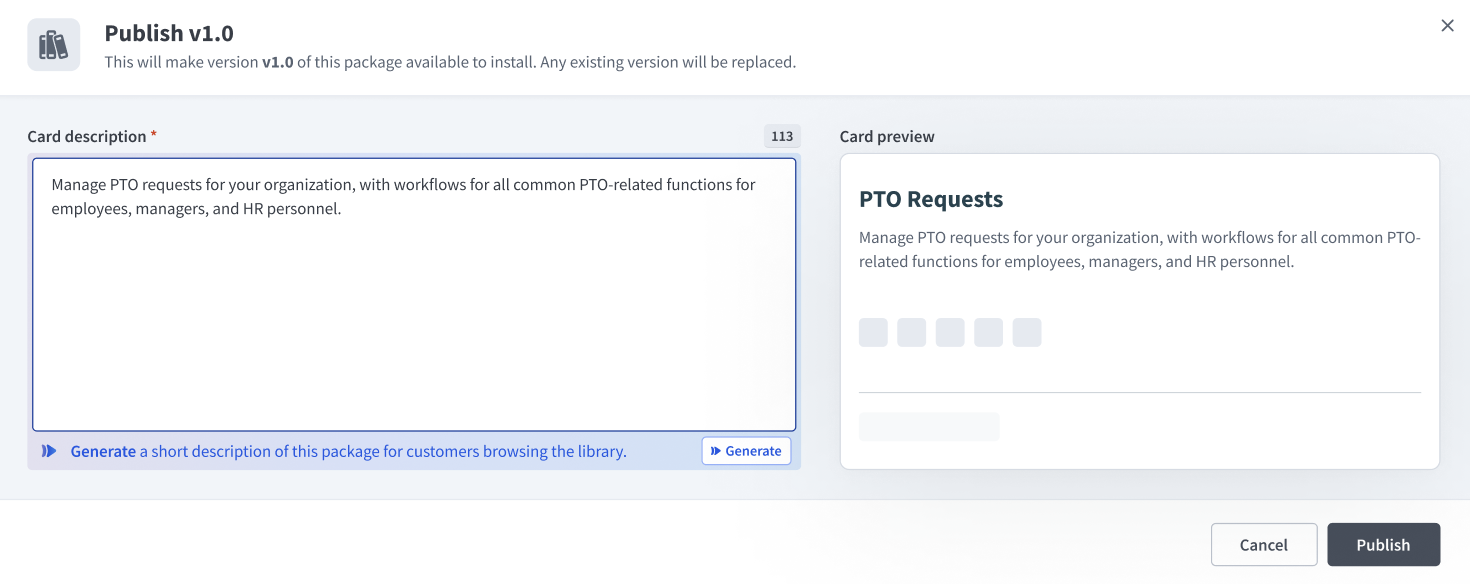Click the third placeholder icon square in preview
This screenshot has height=584, width=1470.
pyautogui.click(x=950, y=333)
